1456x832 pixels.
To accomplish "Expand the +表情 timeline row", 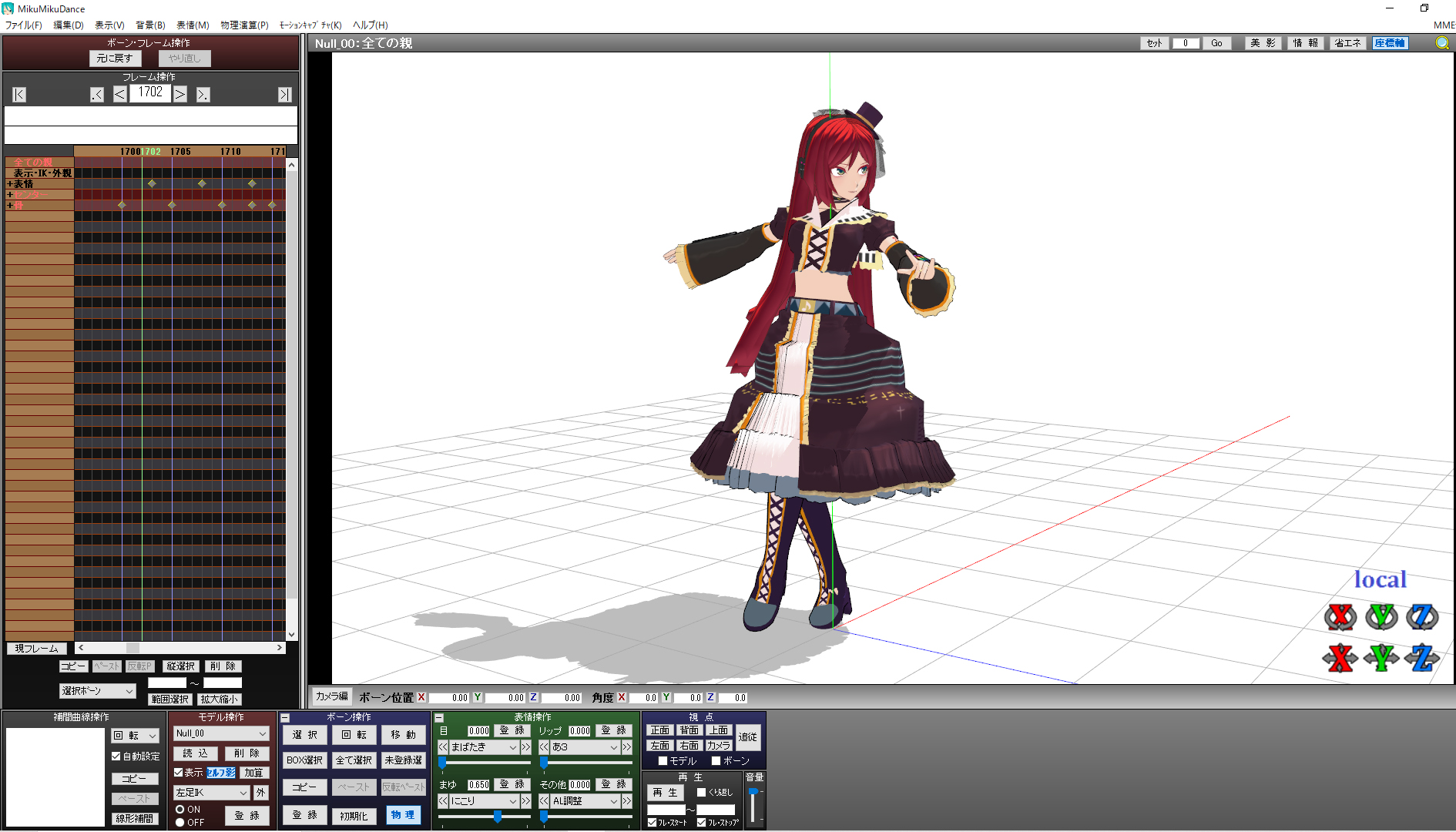I will [x=10, y=184].
